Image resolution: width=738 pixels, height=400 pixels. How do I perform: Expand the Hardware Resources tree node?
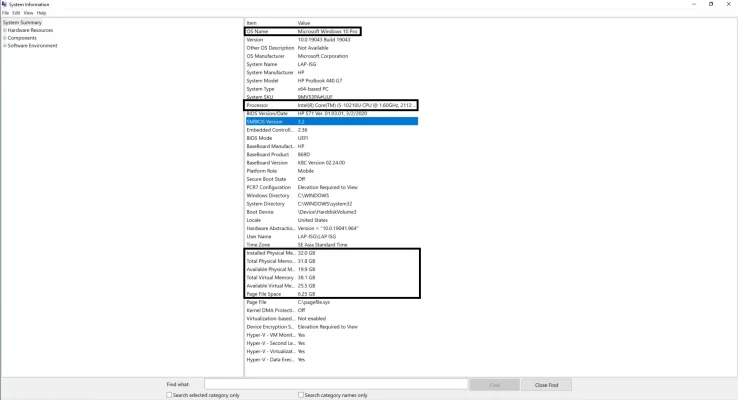(5, 30)
